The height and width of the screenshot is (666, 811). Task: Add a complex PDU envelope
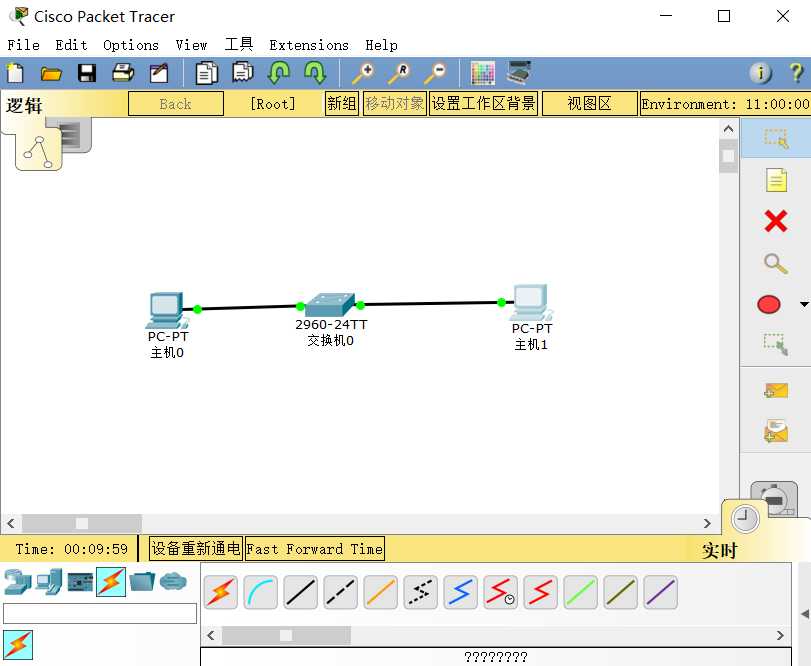tap(776, 431)
